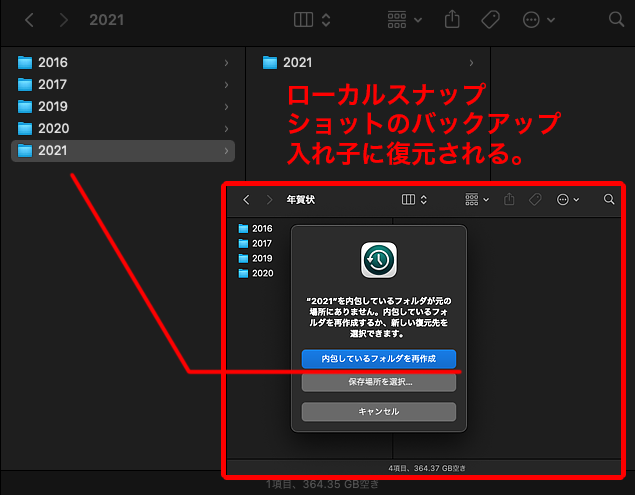Click dialog message about "2021" folder
635x495 pixels.
click(x=379, y=317)
